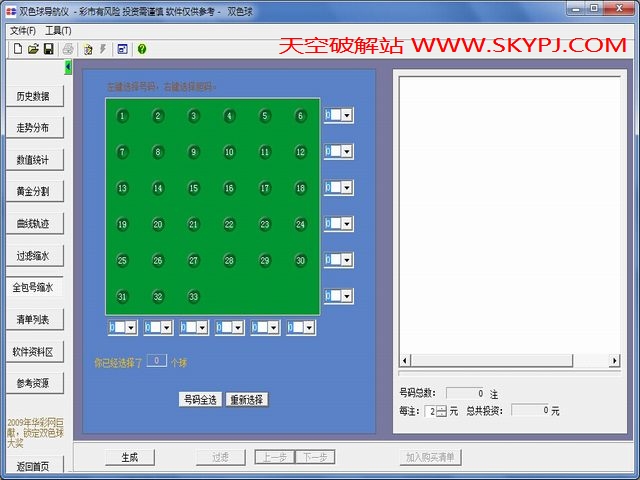Click the green Help question mark icon

point(142,48)
